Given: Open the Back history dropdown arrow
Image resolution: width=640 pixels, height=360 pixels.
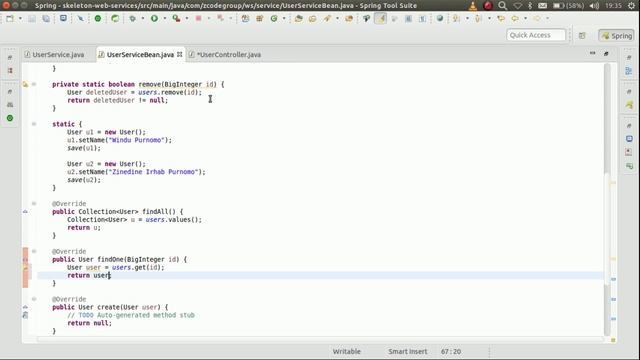Looking at the screenshot, I should coord(525,18).
